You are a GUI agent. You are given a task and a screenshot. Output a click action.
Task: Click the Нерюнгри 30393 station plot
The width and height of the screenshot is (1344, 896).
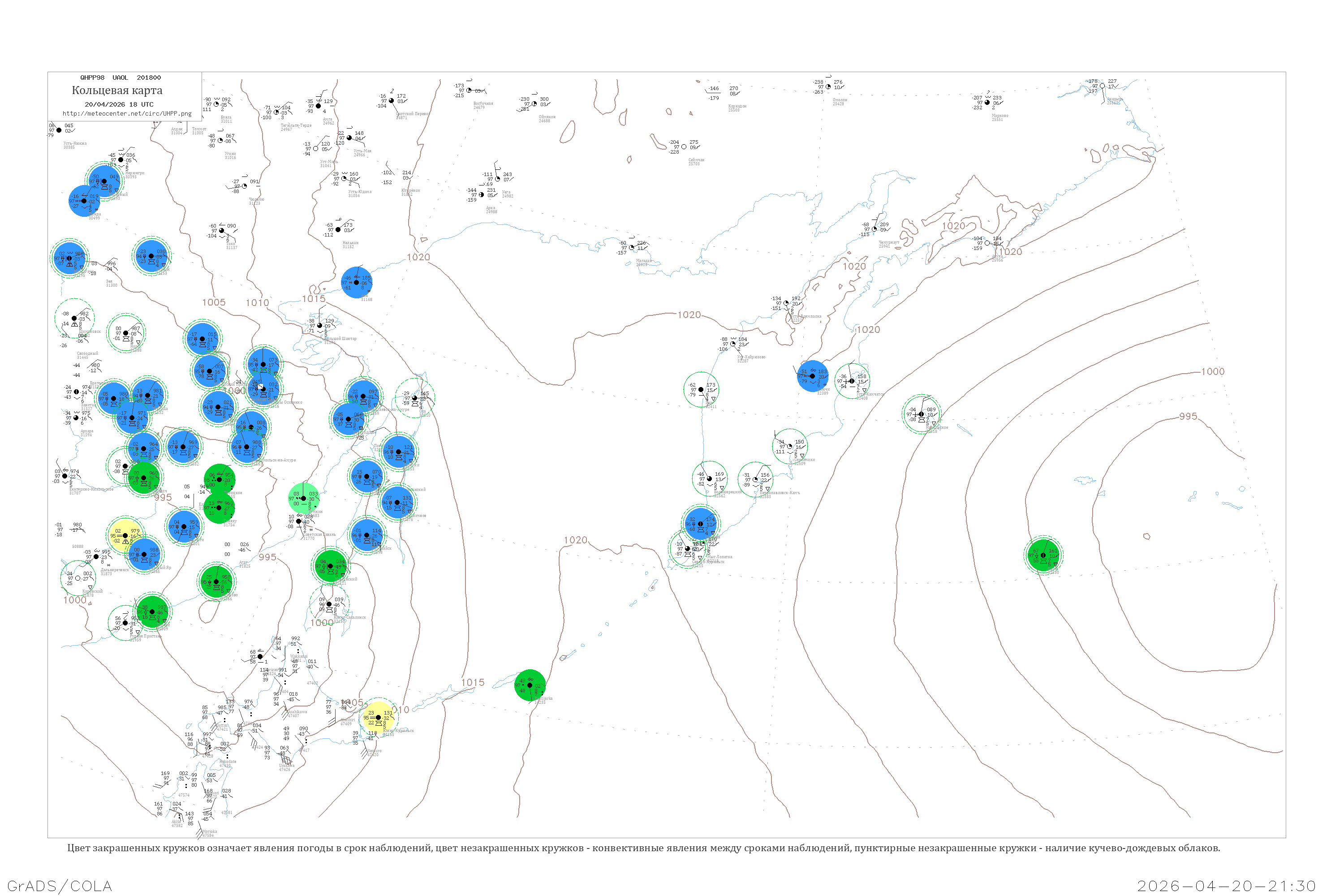click(x=121, y=160)
